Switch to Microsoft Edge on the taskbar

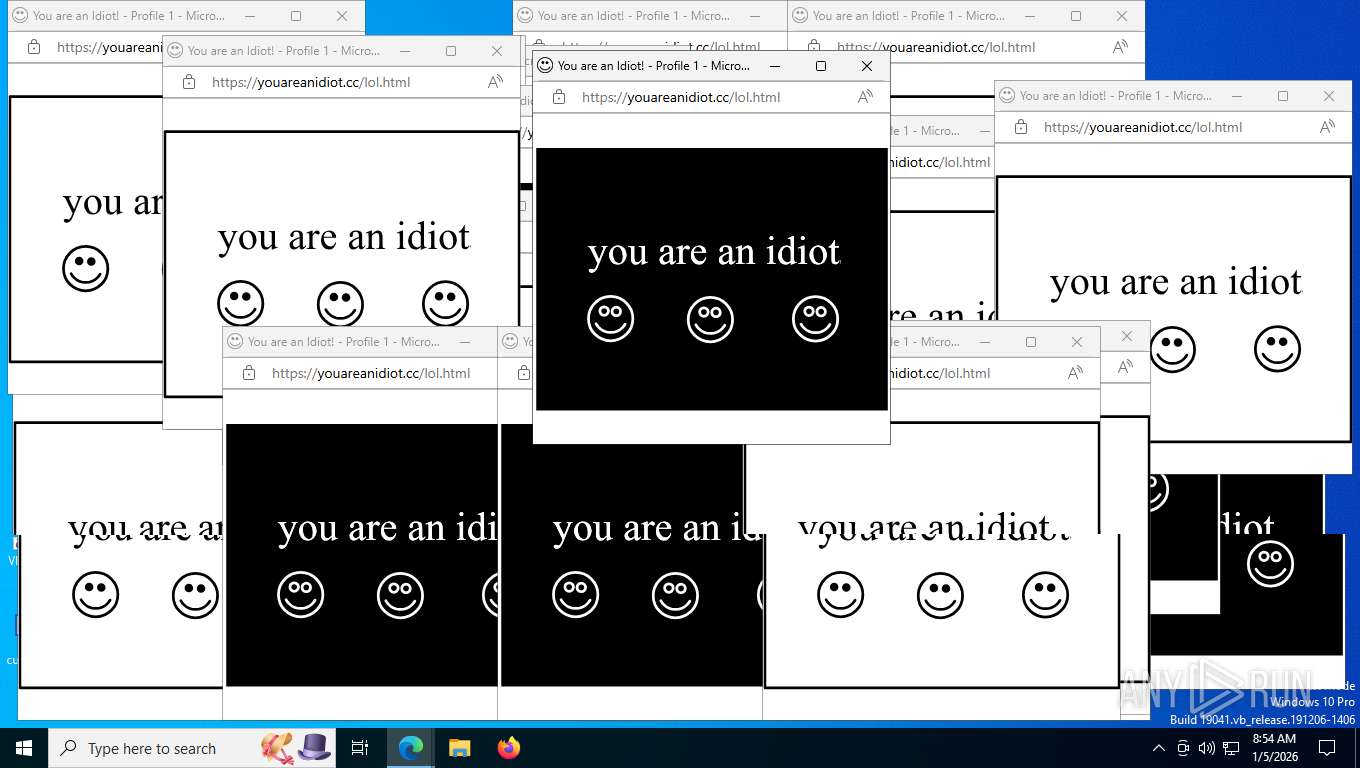410,748
